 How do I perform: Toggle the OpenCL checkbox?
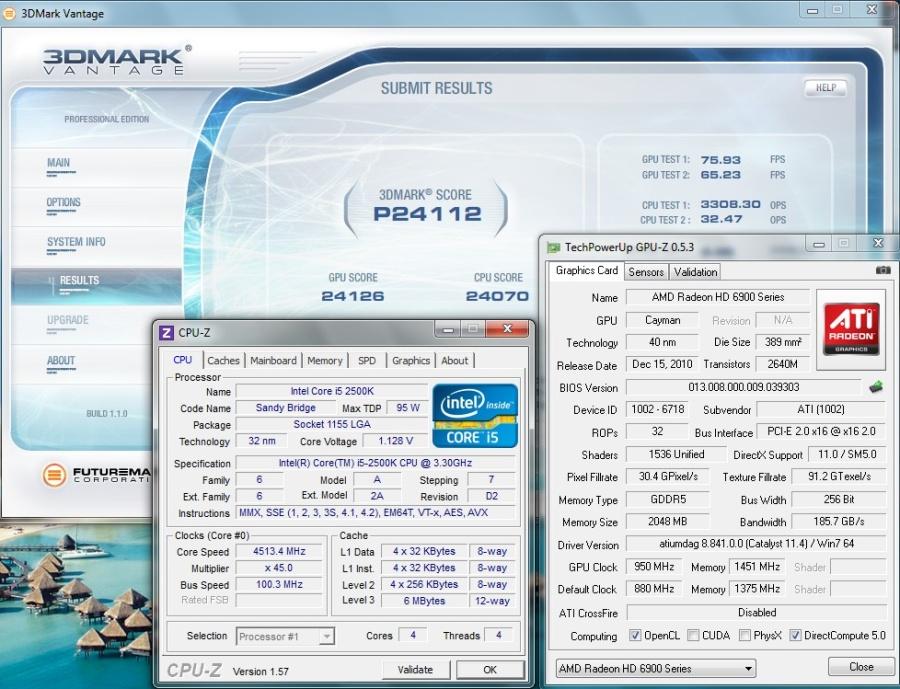tap(635, 635)
